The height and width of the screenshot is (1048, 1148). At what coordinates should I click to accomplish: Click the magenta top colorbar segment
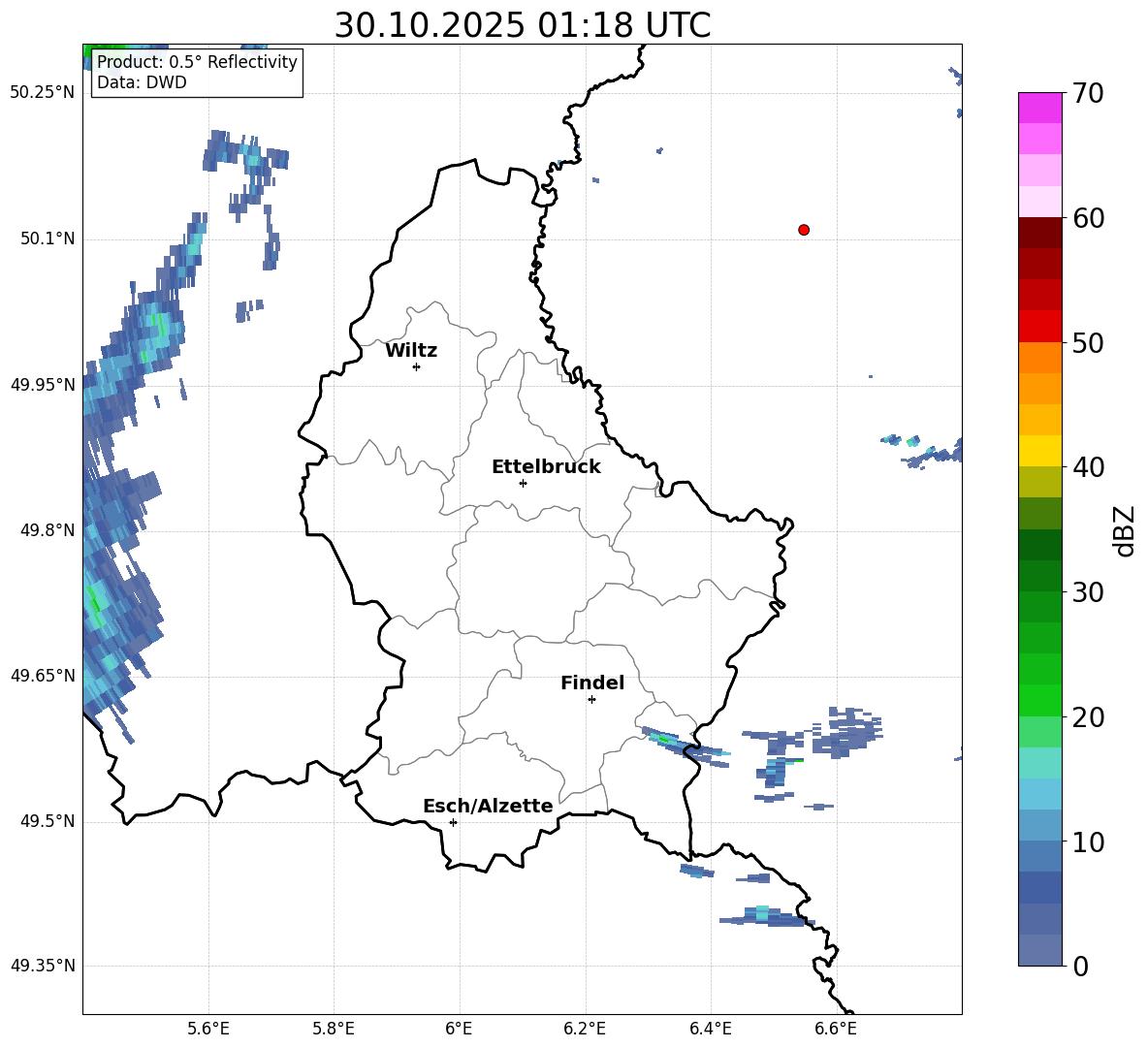click(1039, 108)
